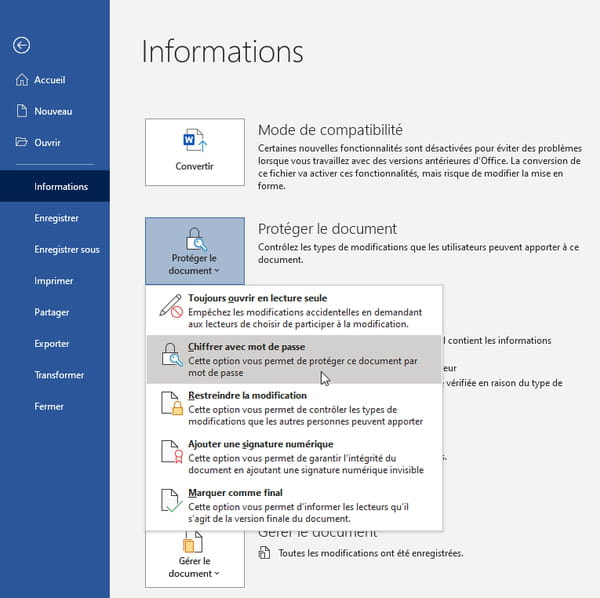Select Nouveau in the sidebar
The image size is (600, 598).
coord(53,111)
